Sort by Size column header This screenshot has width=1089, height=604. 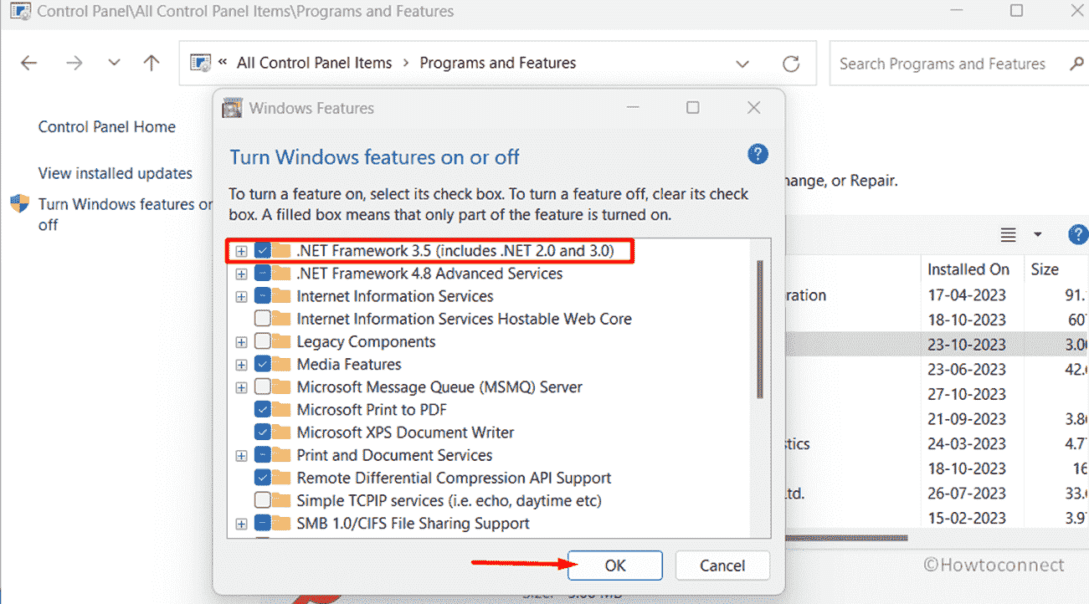(x=1045, y=269)
